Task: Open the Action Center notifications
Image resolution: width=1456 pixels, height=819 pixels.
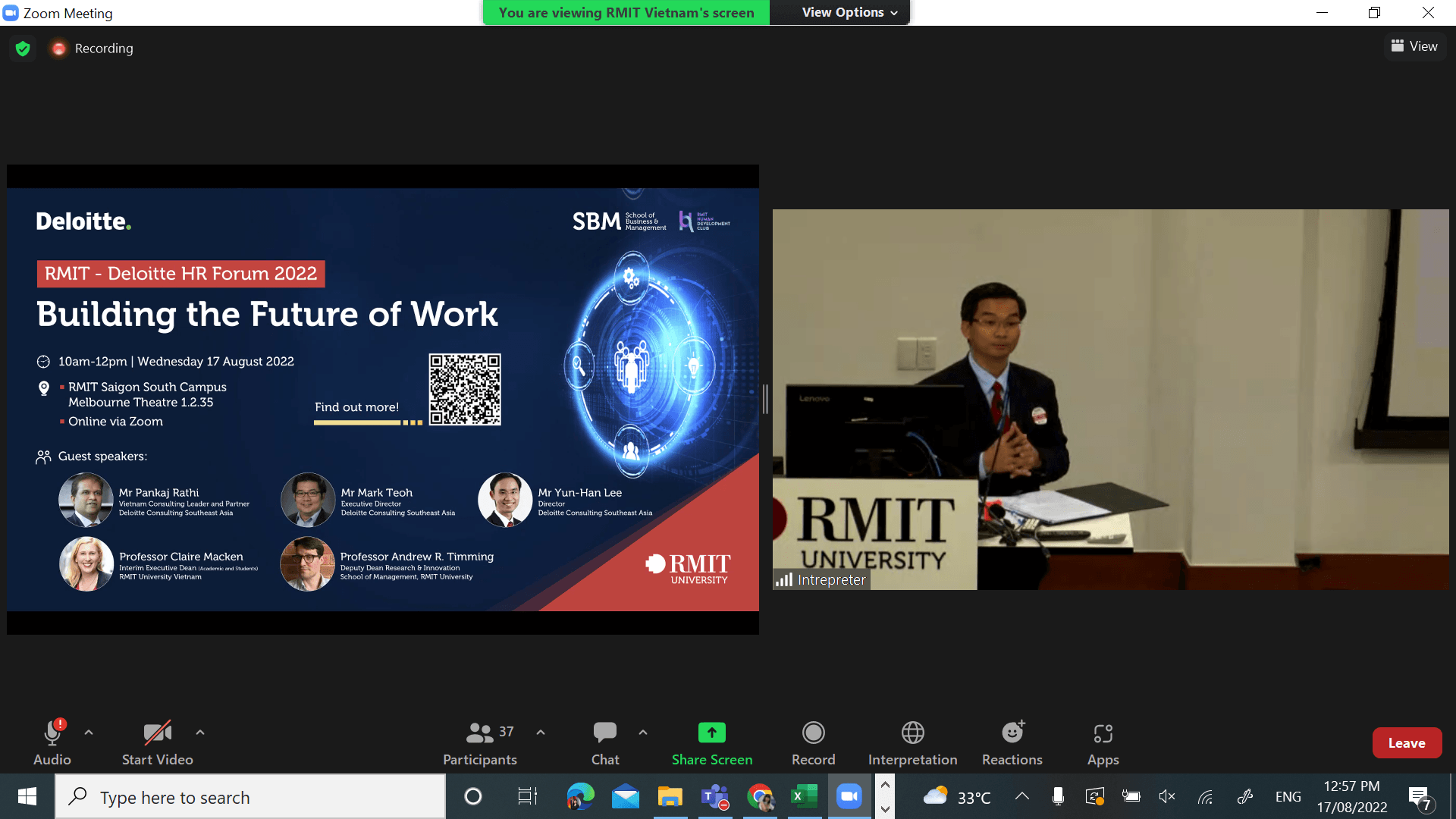Action: click(x=1420, y=797)
